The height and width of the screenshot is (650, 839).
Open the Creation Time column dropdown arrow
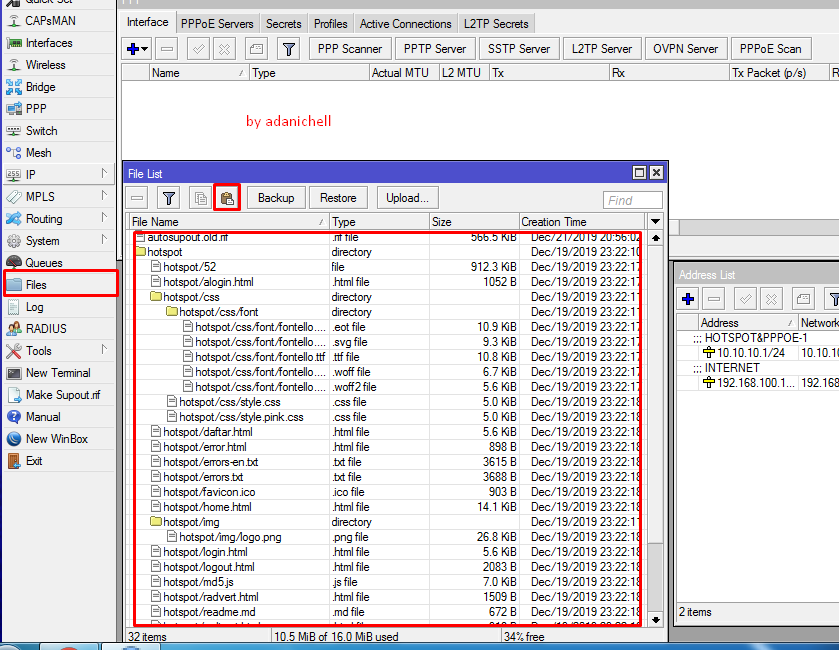tap(655, 221)
